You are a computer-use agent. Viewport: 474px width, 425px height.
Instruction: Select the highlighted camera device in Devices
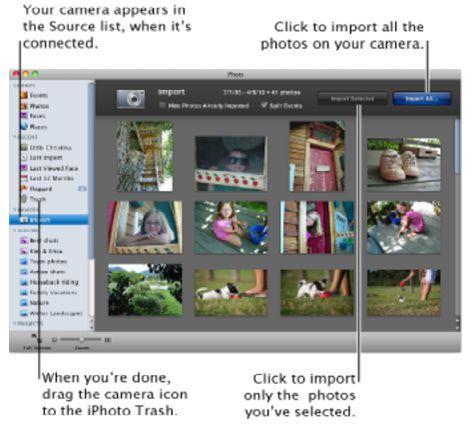[49, 220]
